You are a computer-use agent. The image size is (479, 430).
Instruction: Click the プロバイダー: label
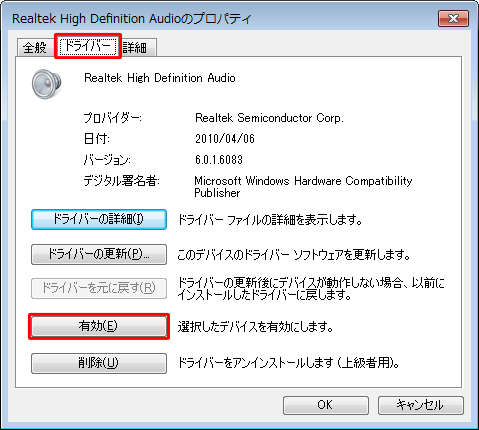112,118
